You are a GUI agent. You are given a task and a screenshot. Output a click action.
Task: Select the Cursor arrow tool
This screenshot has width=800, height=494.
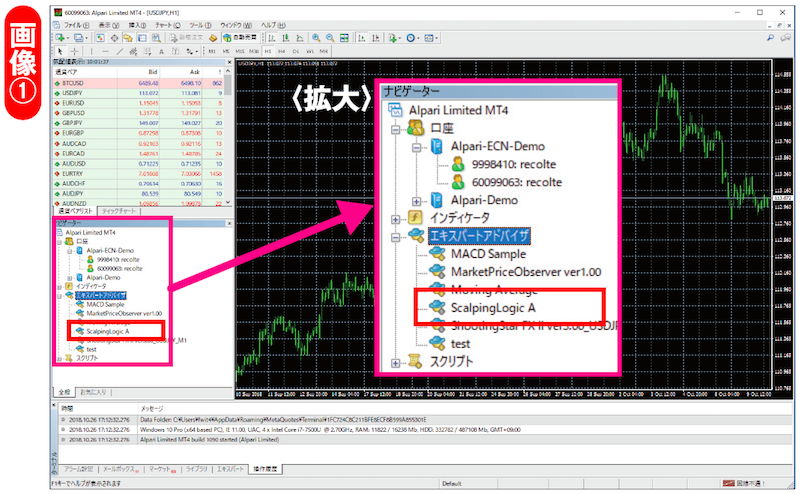(60, 51)
